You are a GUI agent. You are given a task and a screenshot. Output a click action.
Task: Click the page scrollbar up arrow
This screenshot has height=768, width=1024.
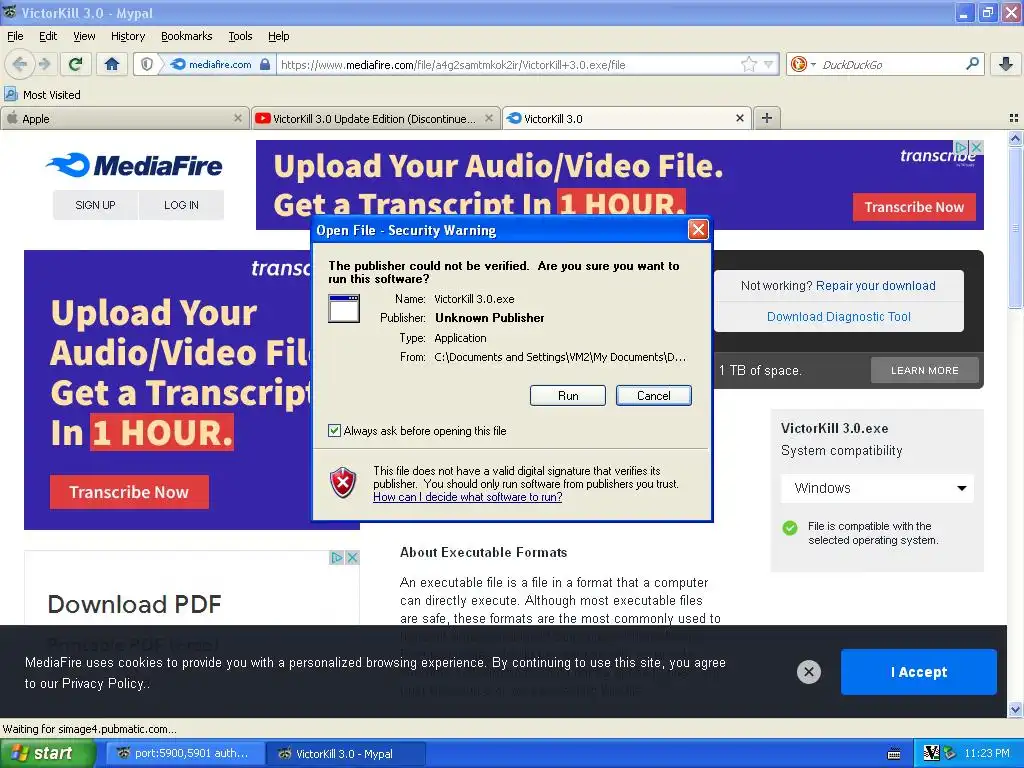(1015, 138)
